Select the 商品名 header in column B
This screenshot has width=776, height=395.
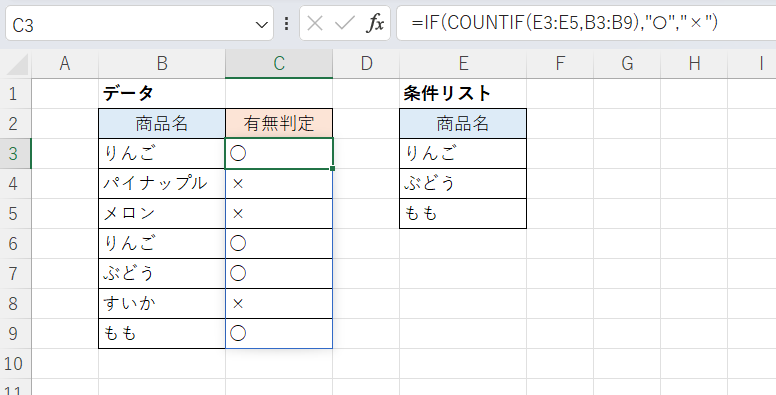pyautogui.click(x=162, y=123)
